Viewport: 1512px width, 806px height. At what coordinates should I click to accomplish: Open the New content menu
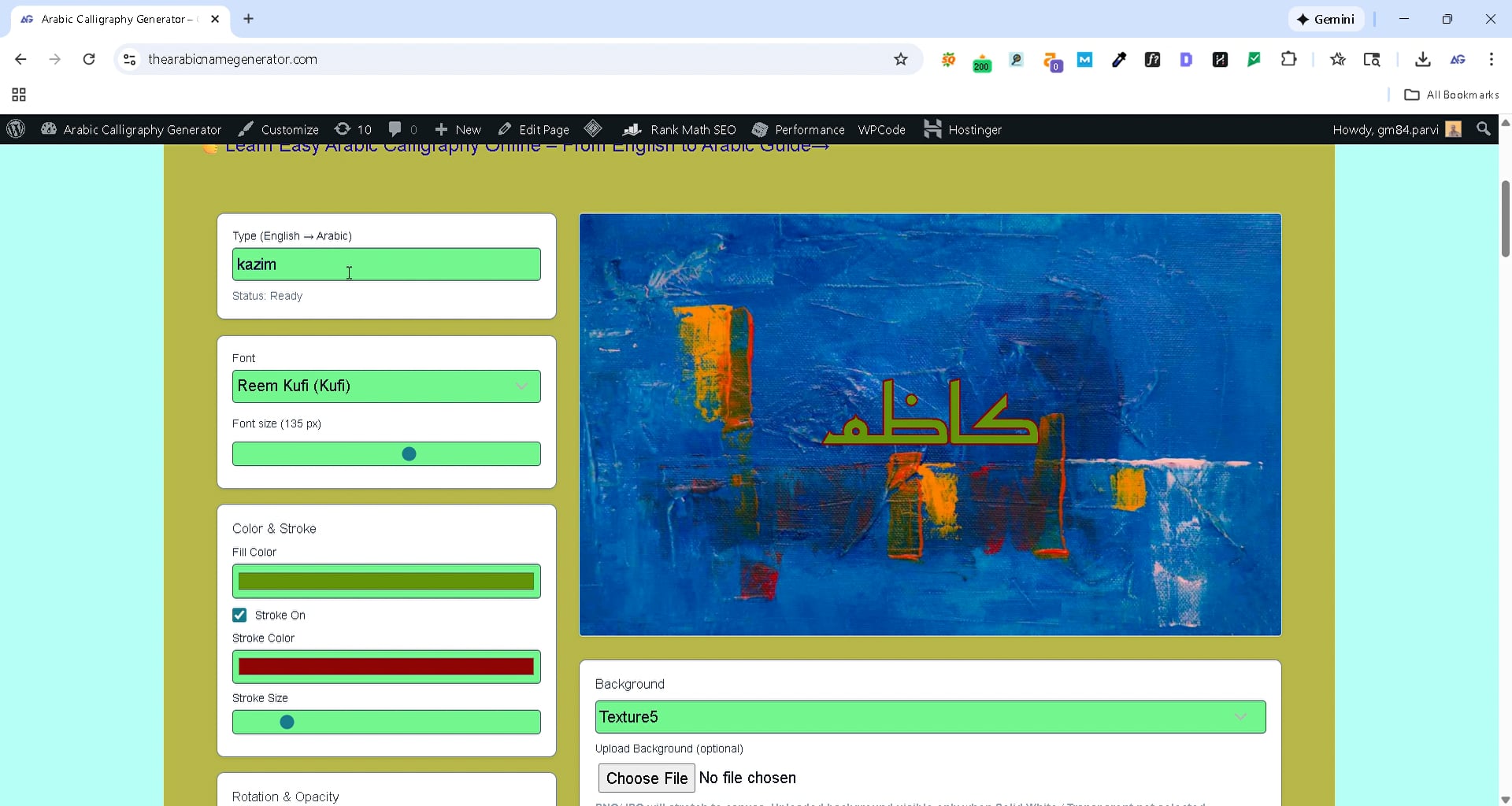coord(458,129)
